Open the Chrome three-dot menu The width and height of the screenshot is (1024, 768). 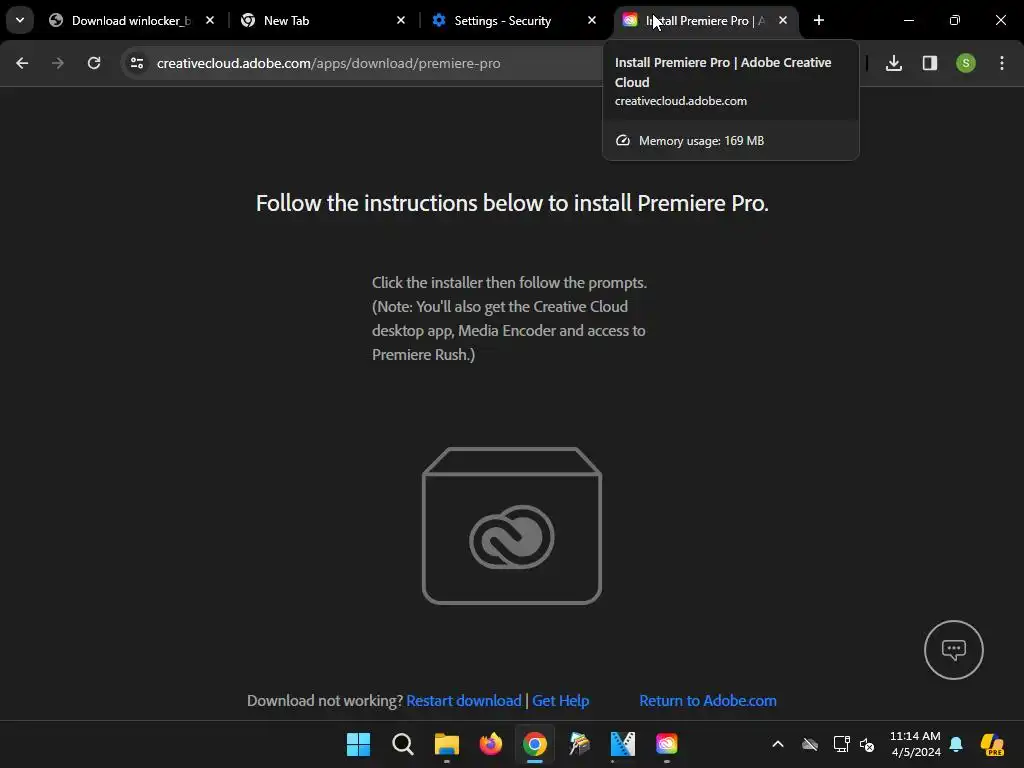click(1002, 63)
